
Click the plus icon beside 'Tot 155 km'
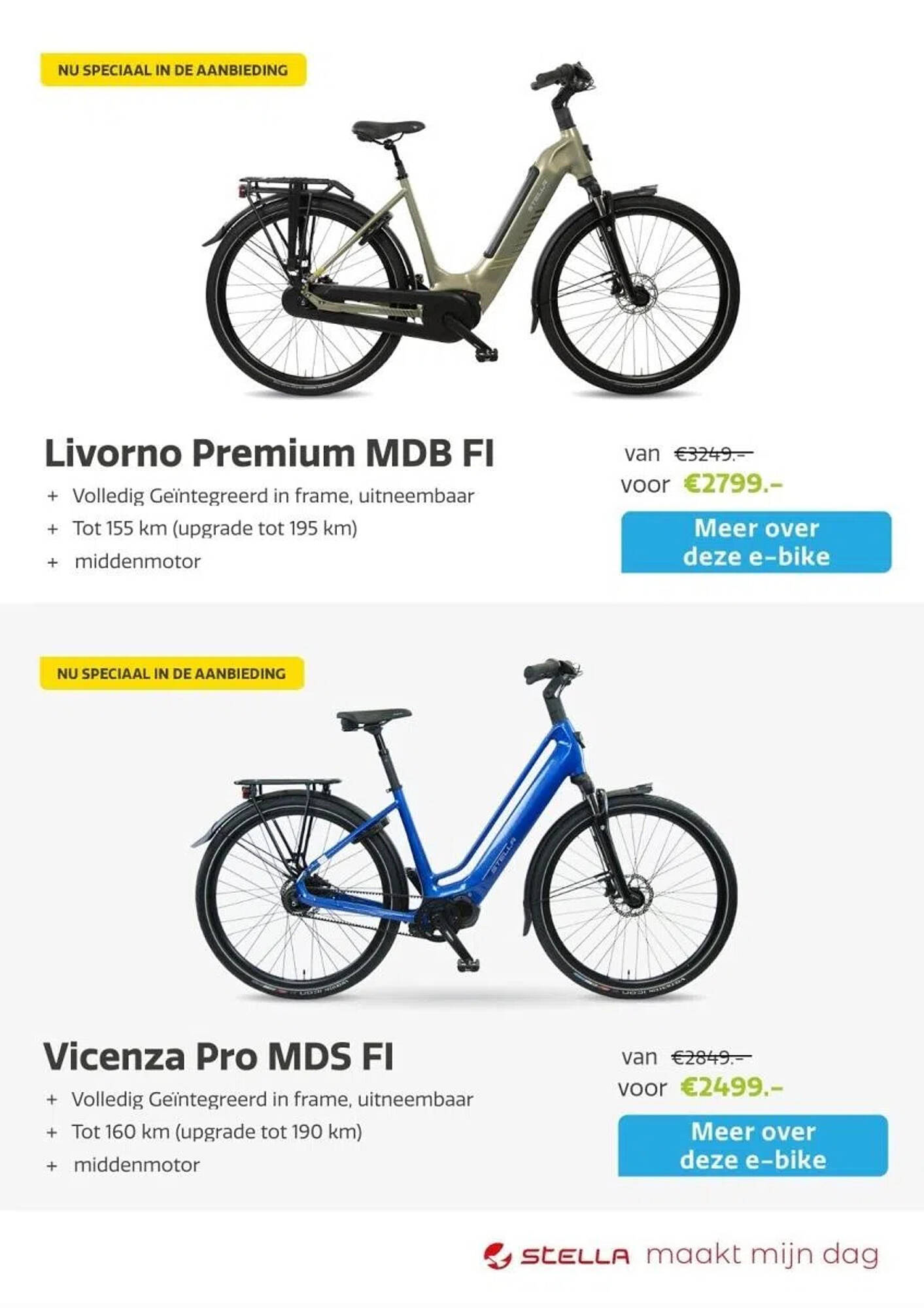pos(53,529)
